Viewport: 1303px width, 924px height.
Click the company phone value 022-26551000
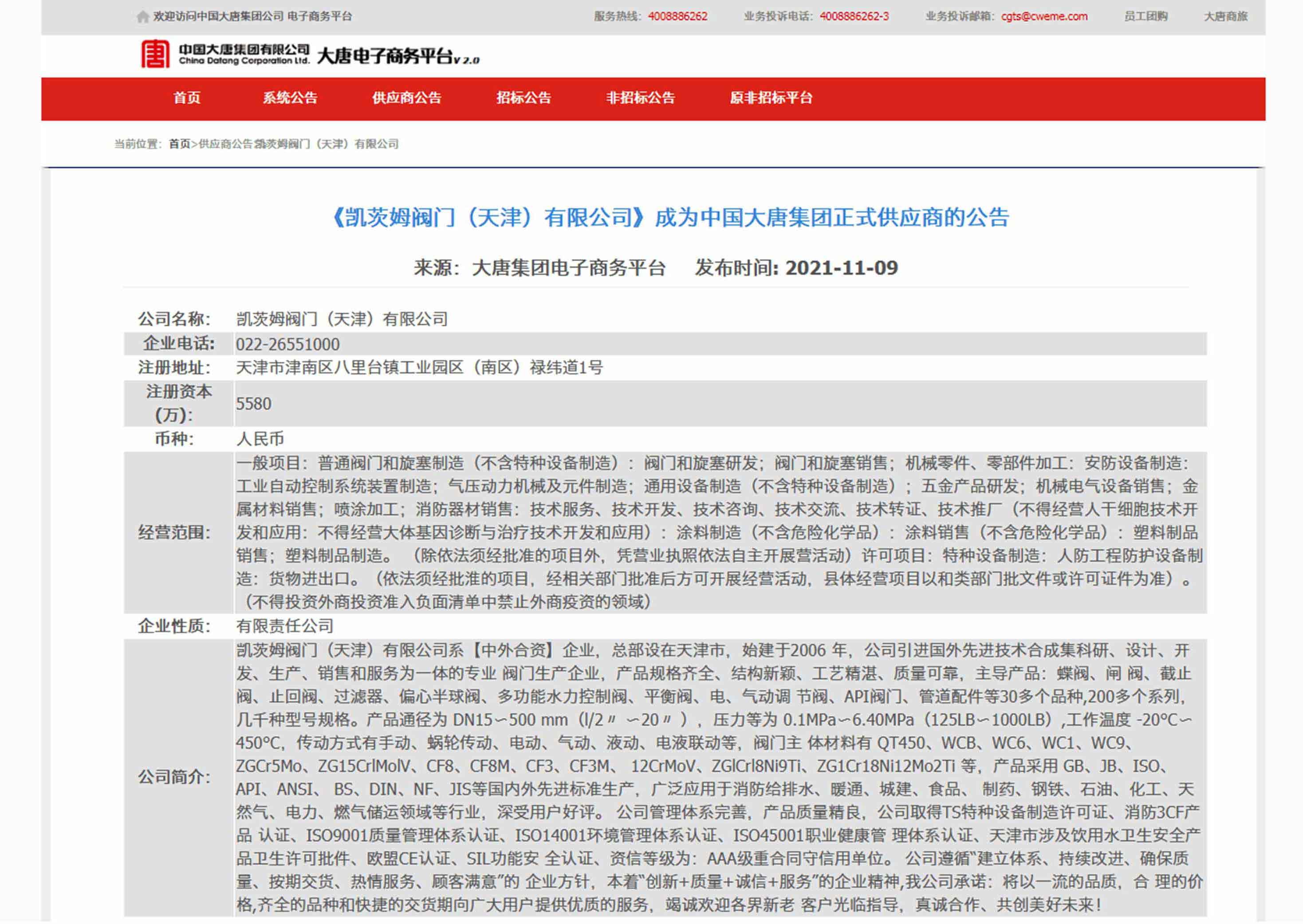(287, 344)
